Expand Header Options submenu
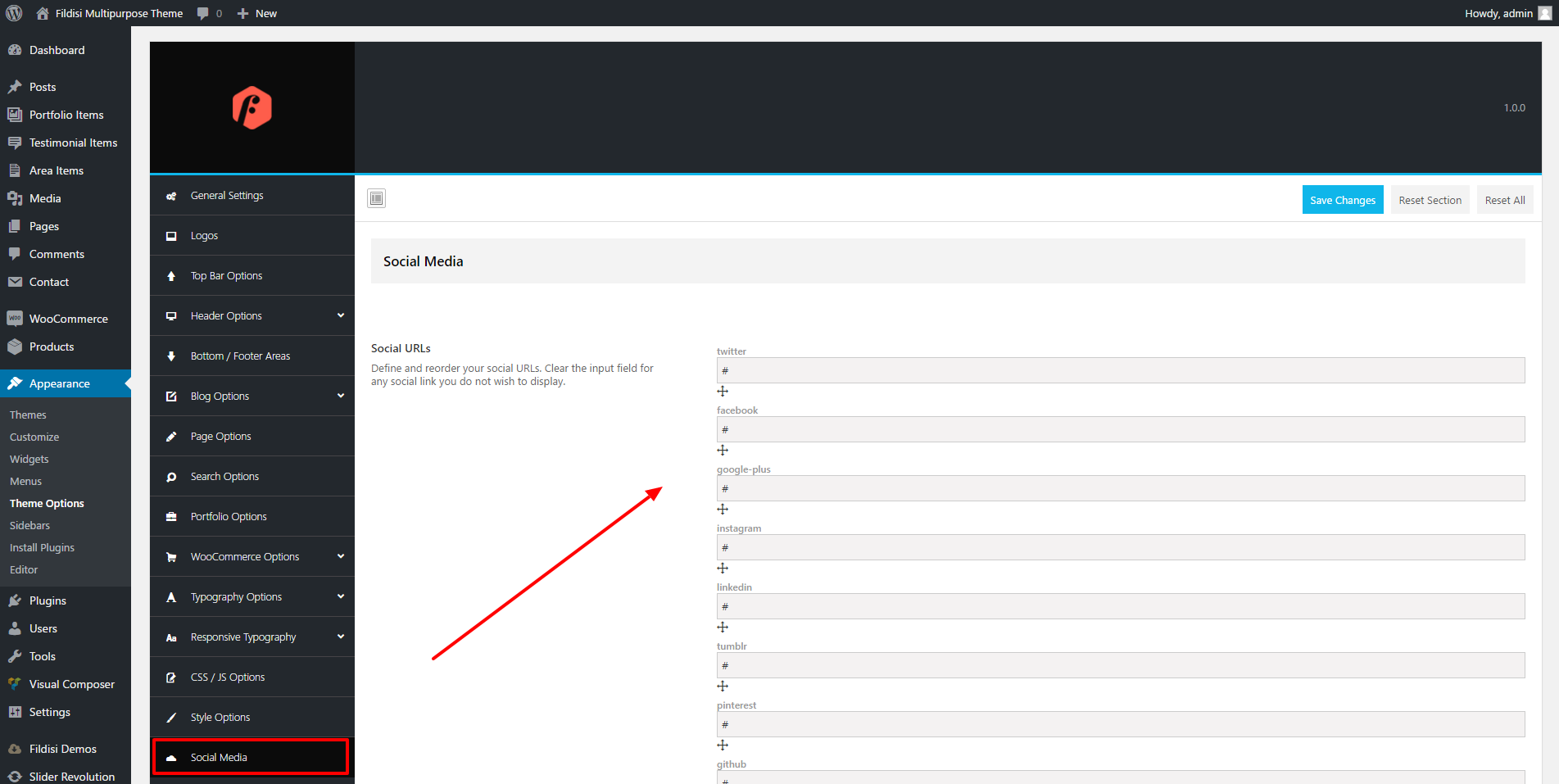The image size is (1559, 784). point(341,315)
